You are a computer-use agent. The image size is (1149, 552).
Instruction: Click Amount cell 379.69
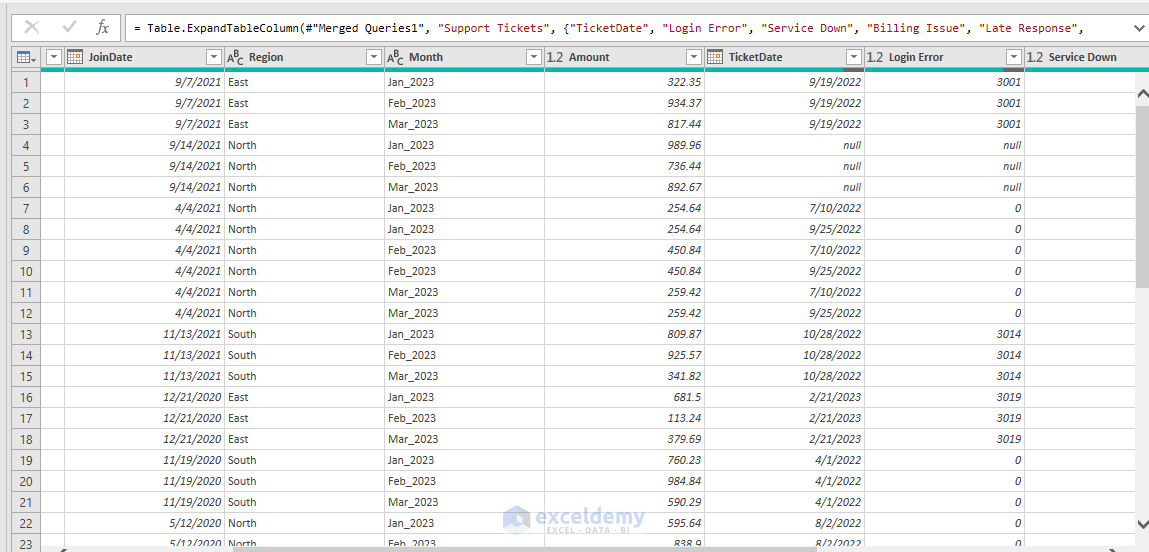(624, 439)
